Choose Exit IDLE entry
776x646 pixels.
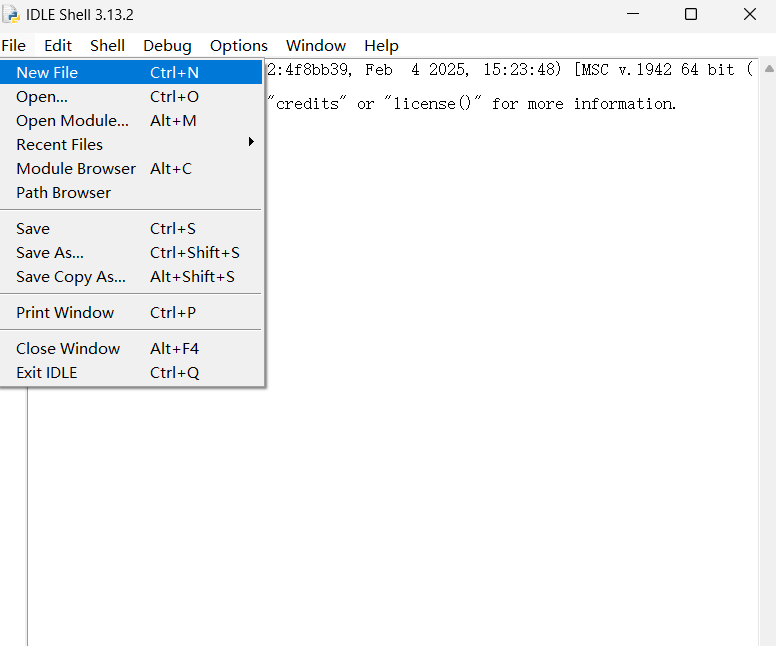[x=131, y=372]
